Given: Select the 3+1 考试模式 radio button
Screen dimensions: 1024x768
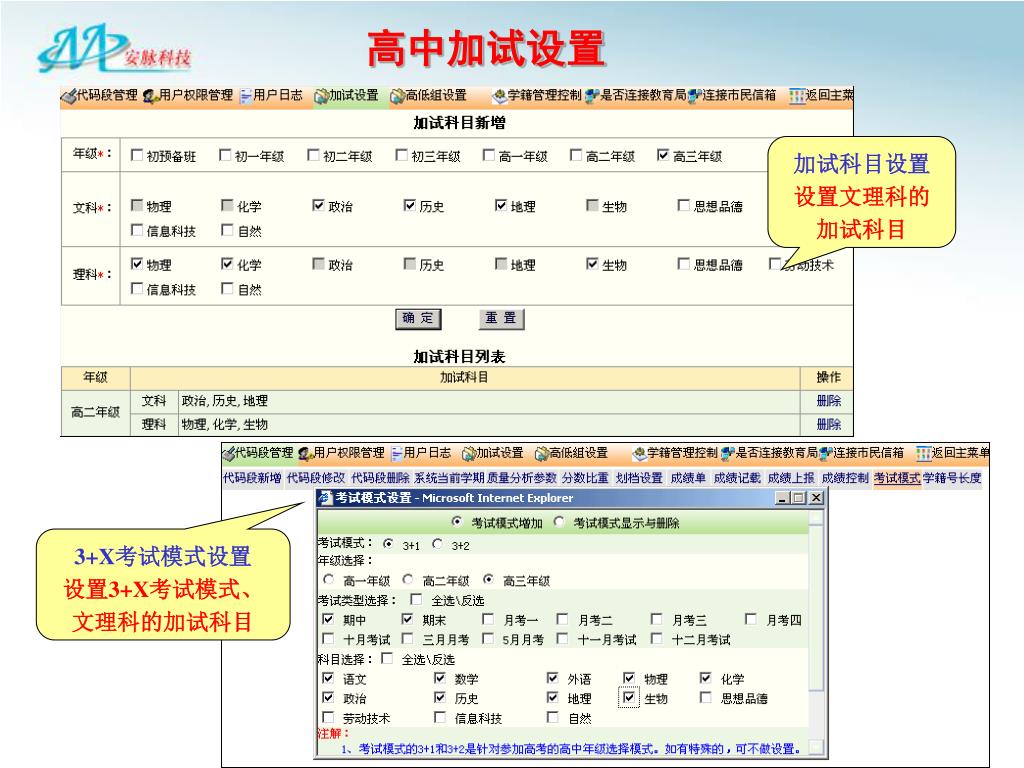Looking at the screenshot, I should [x=389, y=543].
